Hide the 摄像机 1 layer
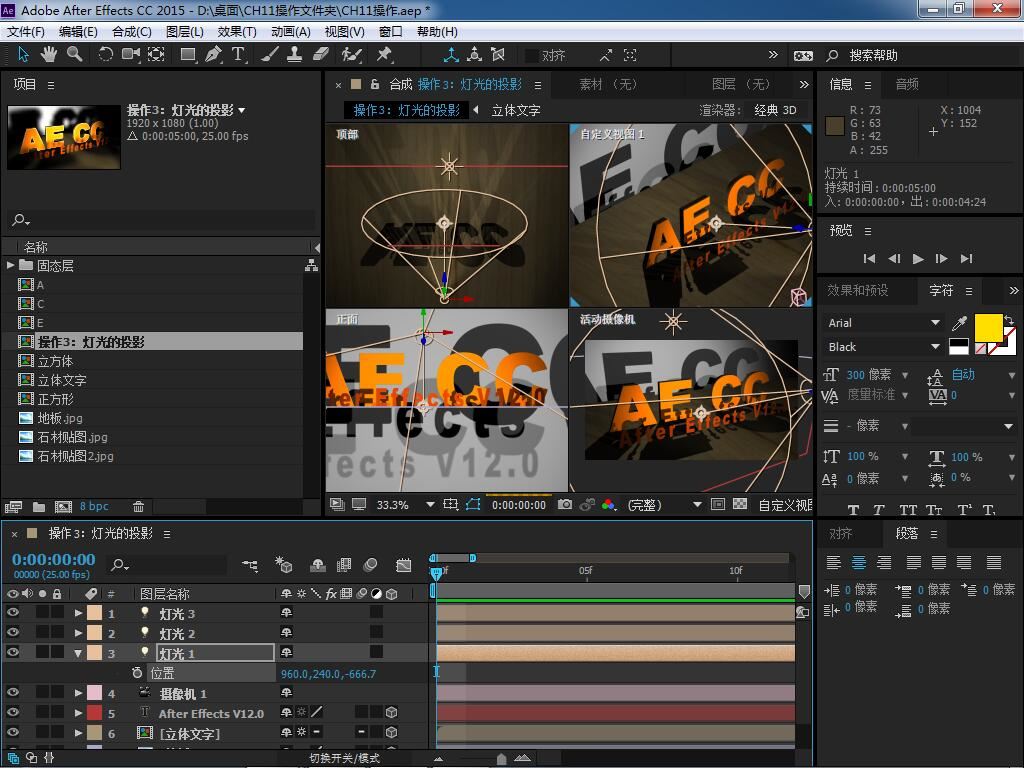 [x=12, y=692]
